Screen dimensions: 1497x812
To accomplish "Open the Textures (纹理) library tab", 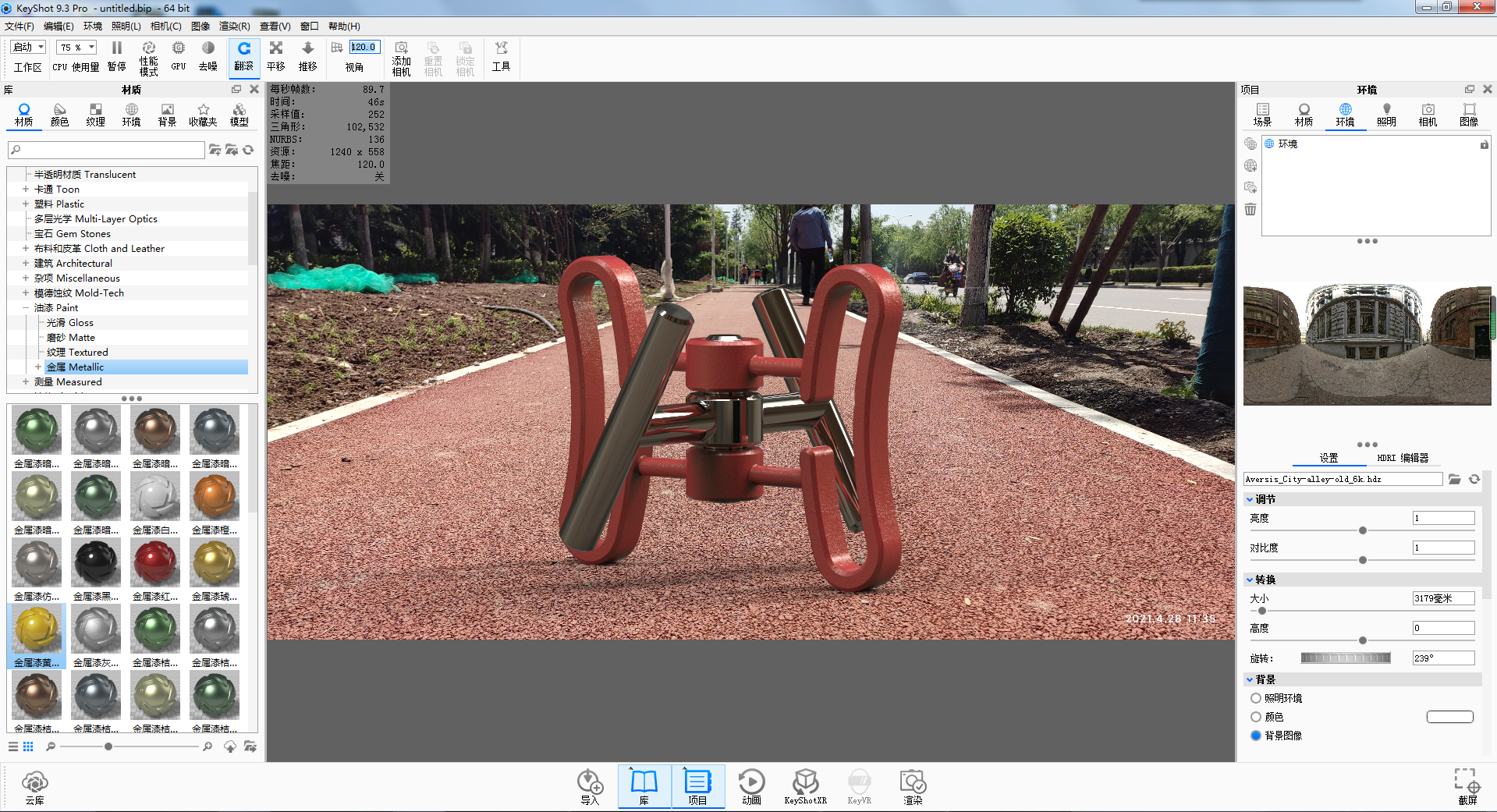I will (96, 115).
